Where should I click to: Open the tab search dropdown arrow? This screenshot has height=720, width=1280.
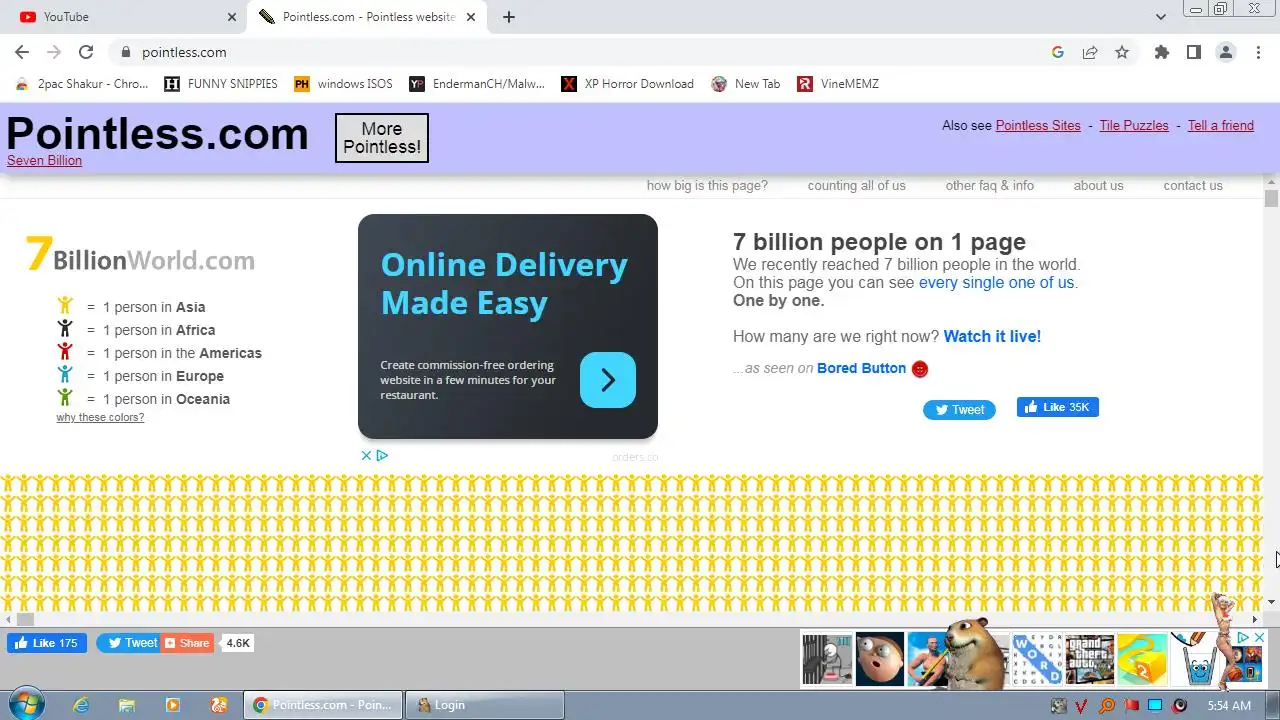pyautogui.click(x=1160, y=17)
